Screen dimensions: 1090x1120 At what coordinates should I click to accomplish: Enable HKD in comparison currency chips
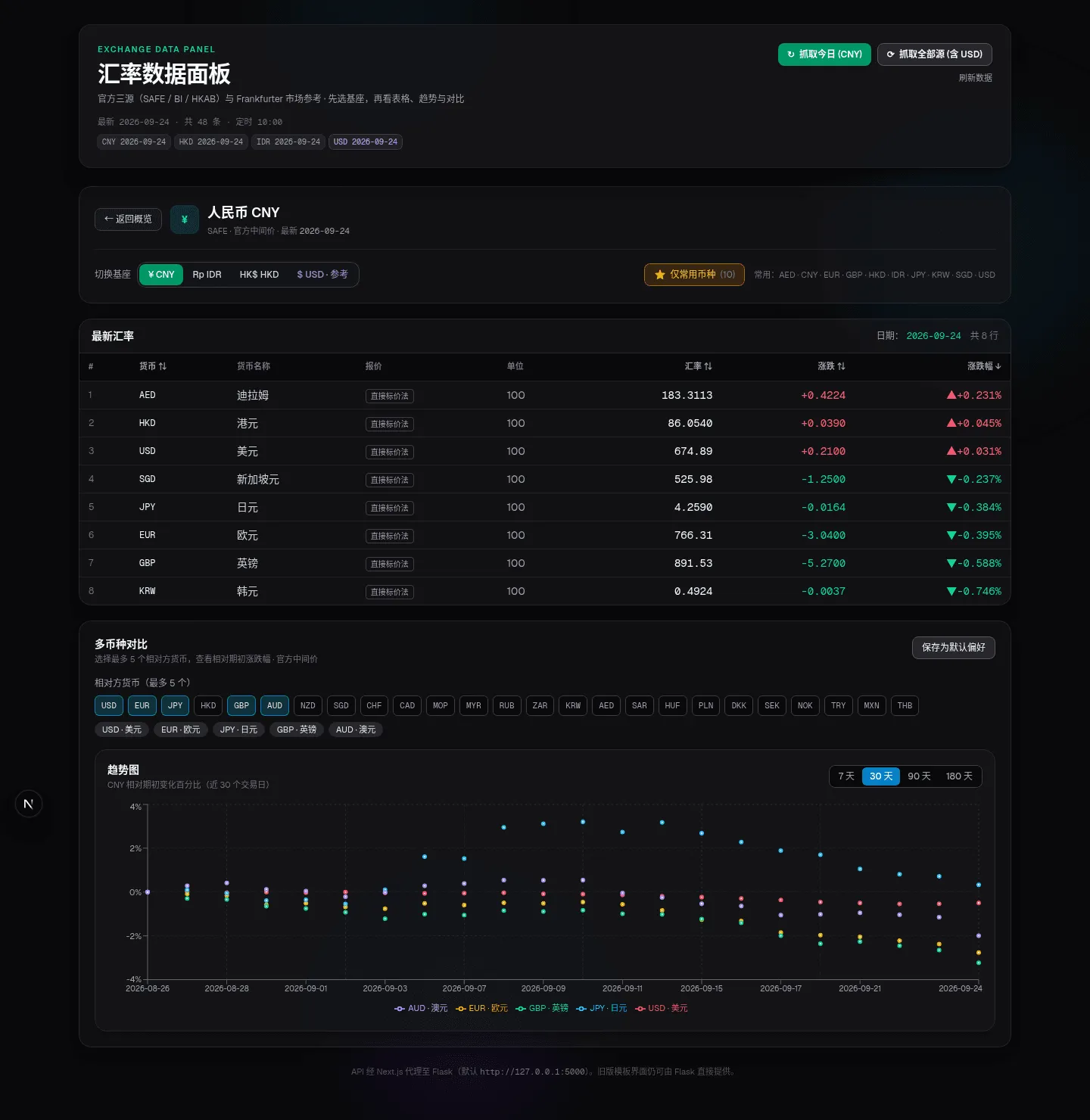pos(208,706)
